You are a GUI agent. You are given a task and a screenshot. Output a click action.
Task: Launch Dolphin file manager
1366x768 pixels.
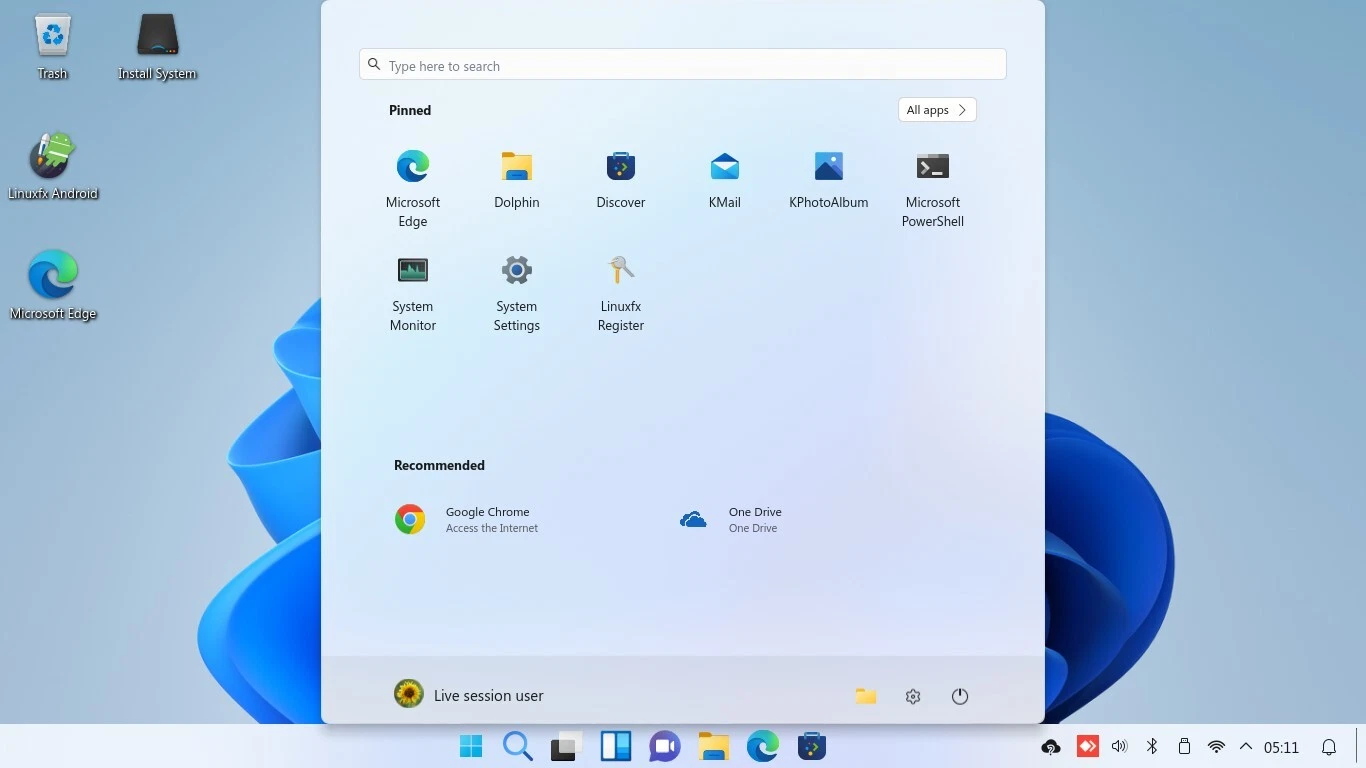pyautogui.click(x=517, y=180)
